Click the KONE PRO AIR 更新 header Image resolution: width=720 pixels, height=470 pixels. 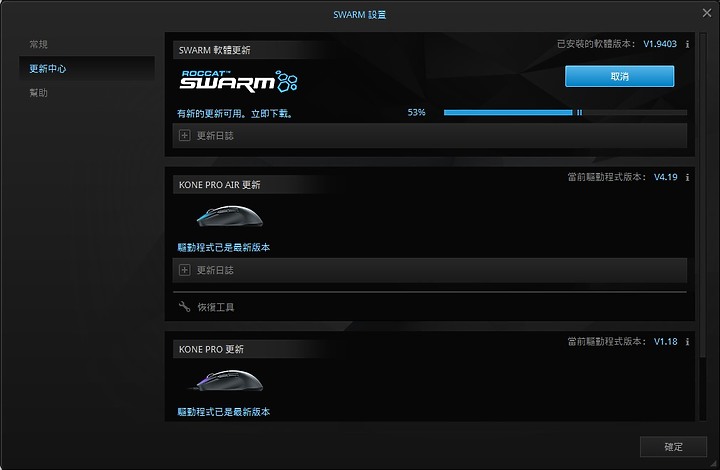point(219,185)
